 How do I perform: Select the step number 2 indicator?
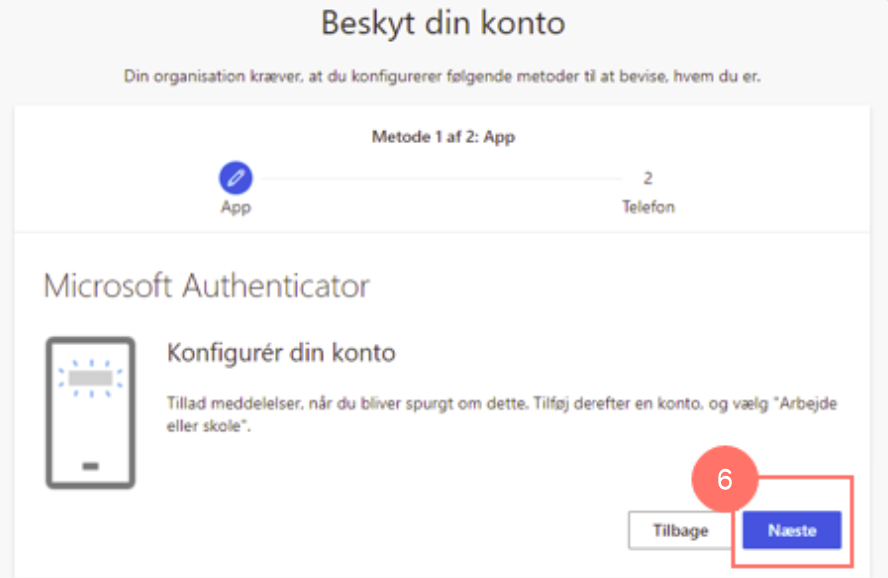pyautogui.click(x=648, y=178)
